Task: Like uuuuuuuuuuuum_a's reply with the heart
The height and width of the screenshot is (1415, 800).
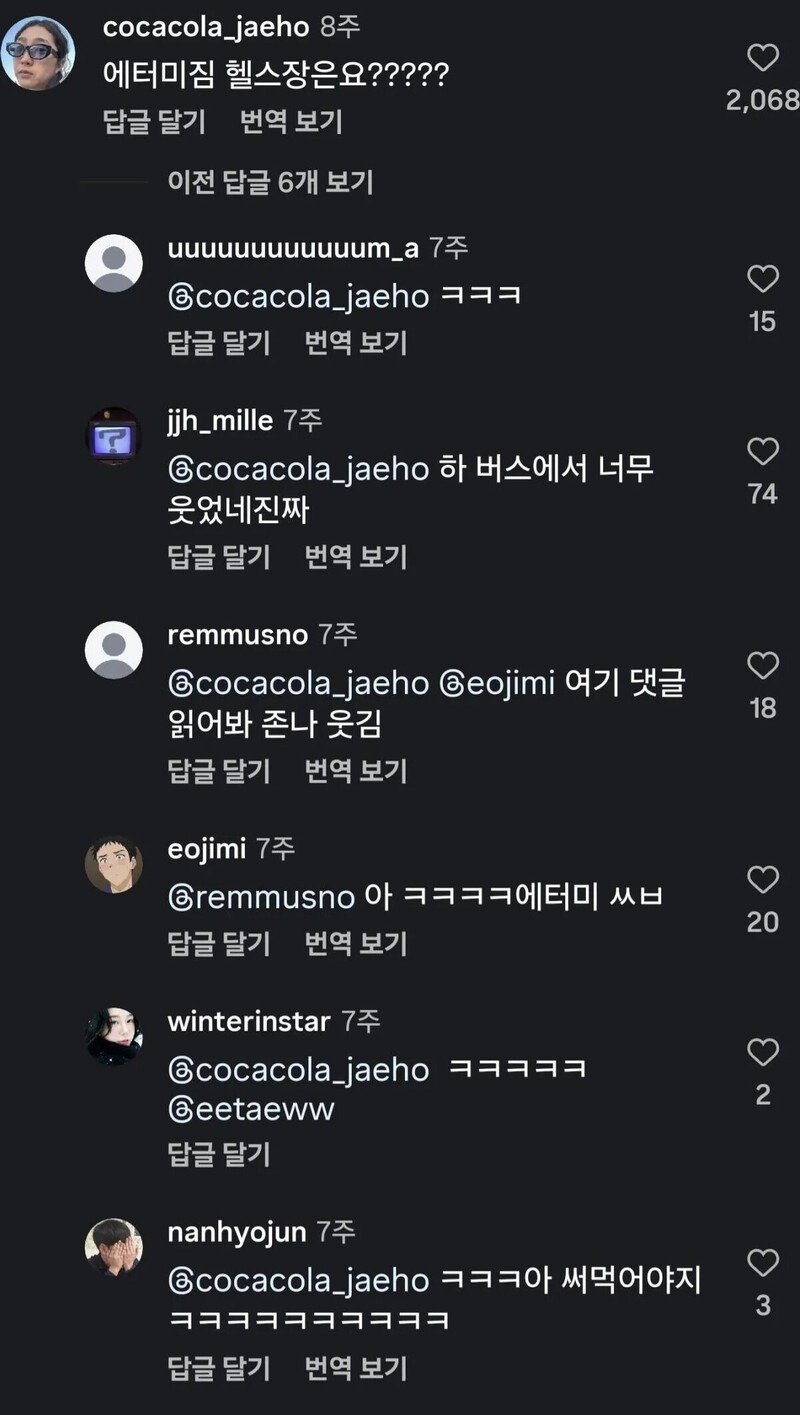Action: point(763,279)
